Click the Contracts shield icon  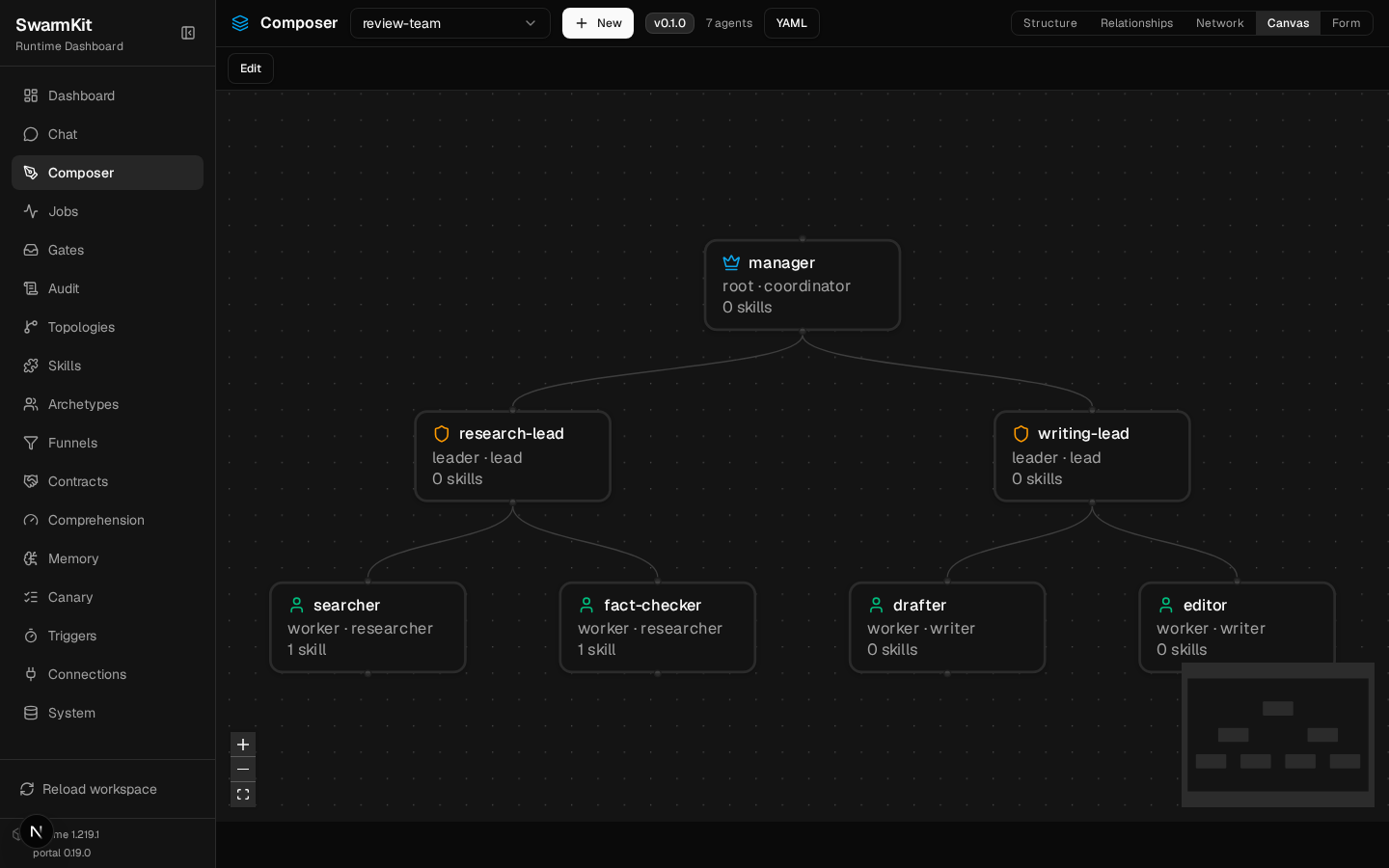31,481
